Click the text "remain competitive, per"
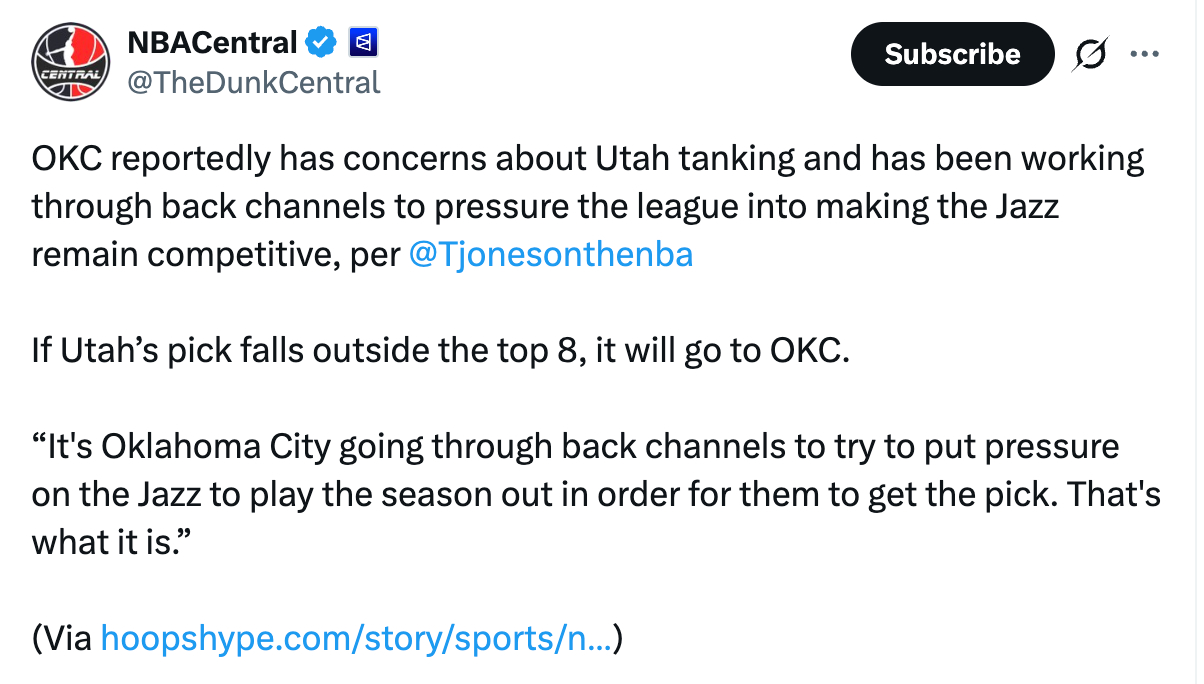This screenshot has width=1204, height=684. 215,255
